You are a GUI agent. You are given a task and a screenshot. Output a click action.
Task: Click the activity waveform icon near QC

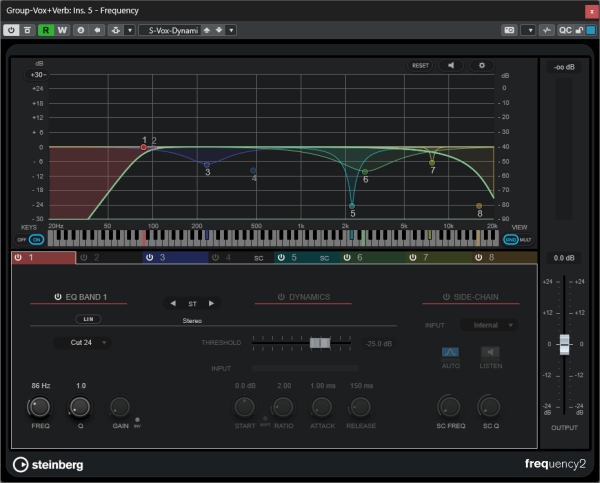coord(547,30)
